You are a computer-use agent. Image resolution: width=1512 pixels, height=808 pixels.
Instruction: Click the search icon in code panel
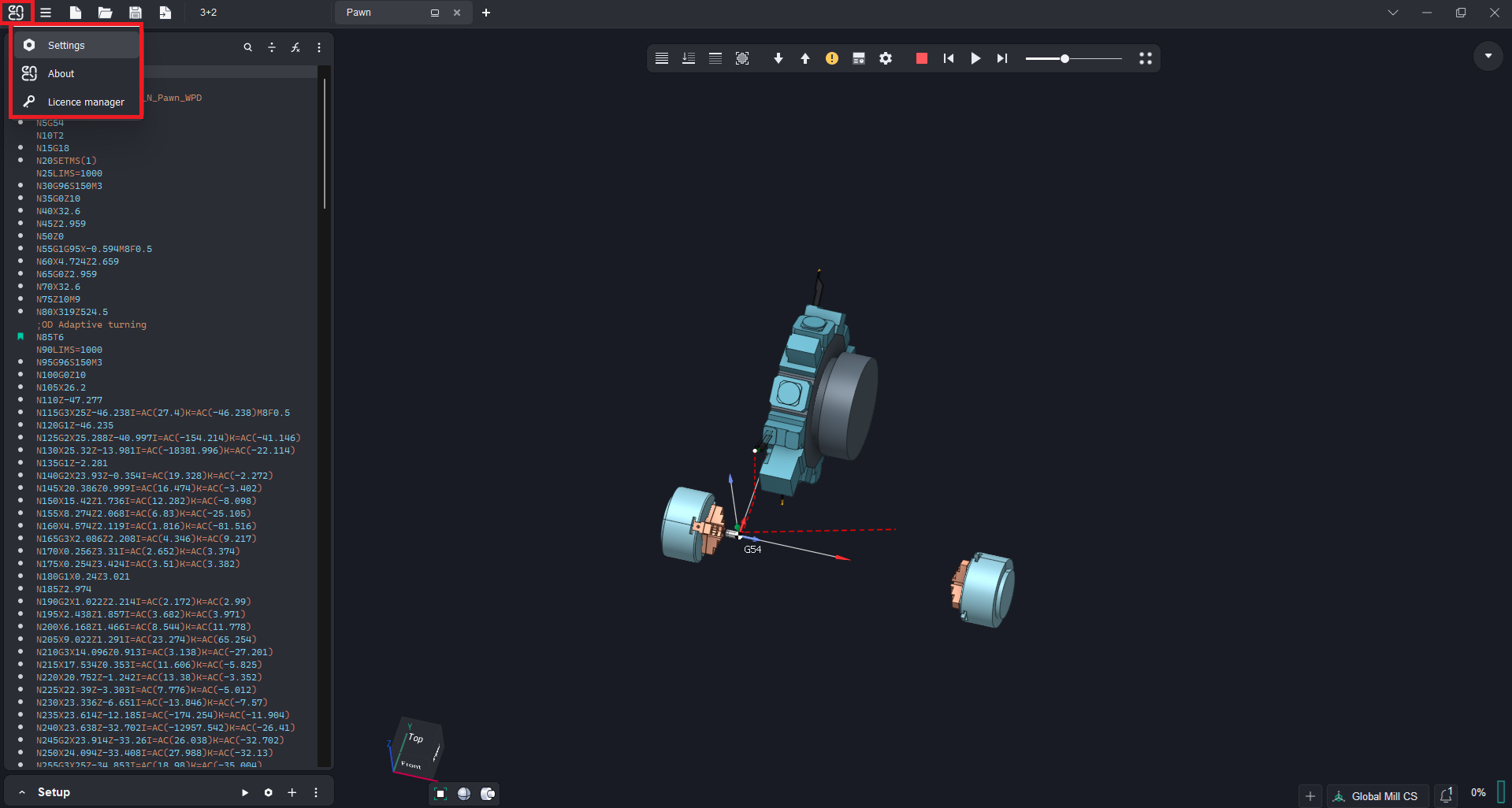tap(247, 47)
